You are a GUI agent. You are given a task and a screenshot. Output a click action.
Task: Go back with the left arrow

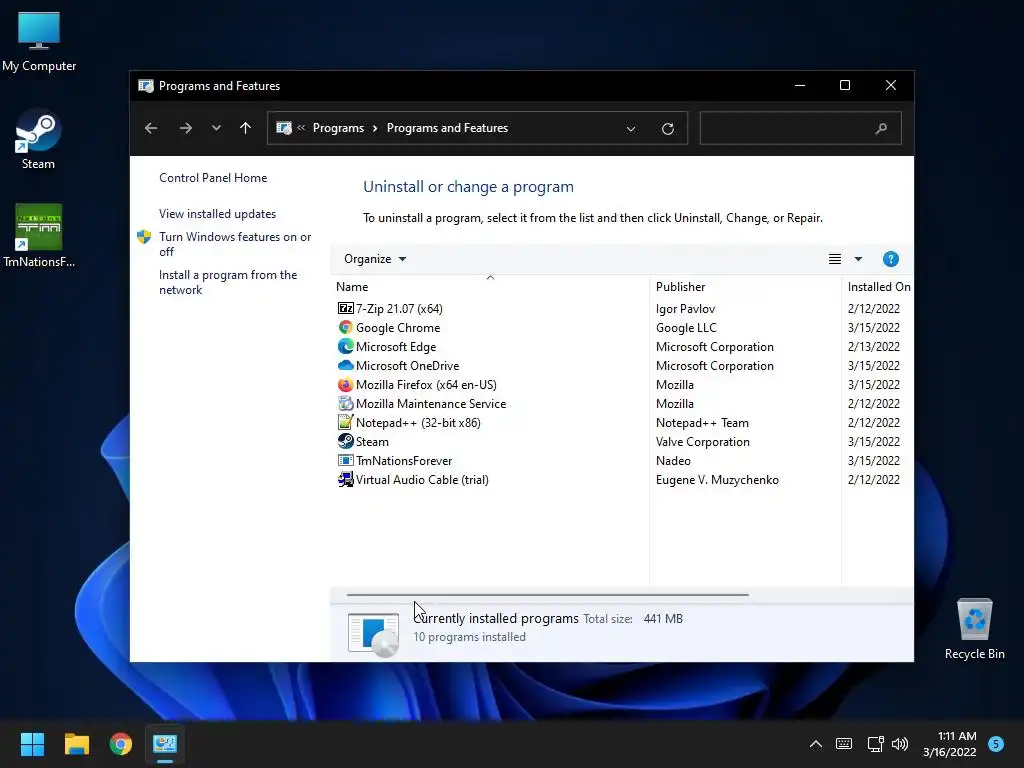(151, 128)
